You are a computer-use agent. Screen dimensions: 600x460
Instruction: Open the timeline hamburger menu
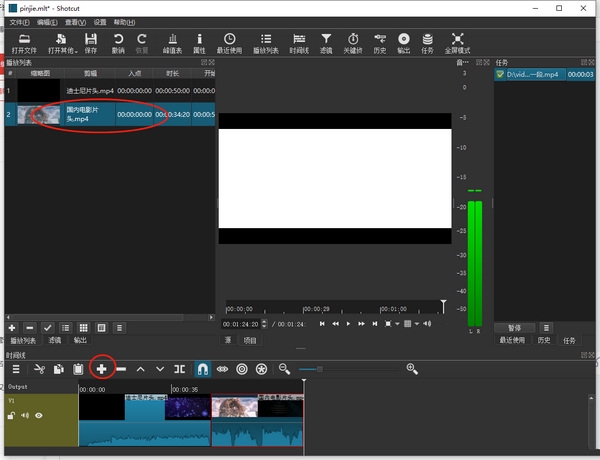[15, 369]
